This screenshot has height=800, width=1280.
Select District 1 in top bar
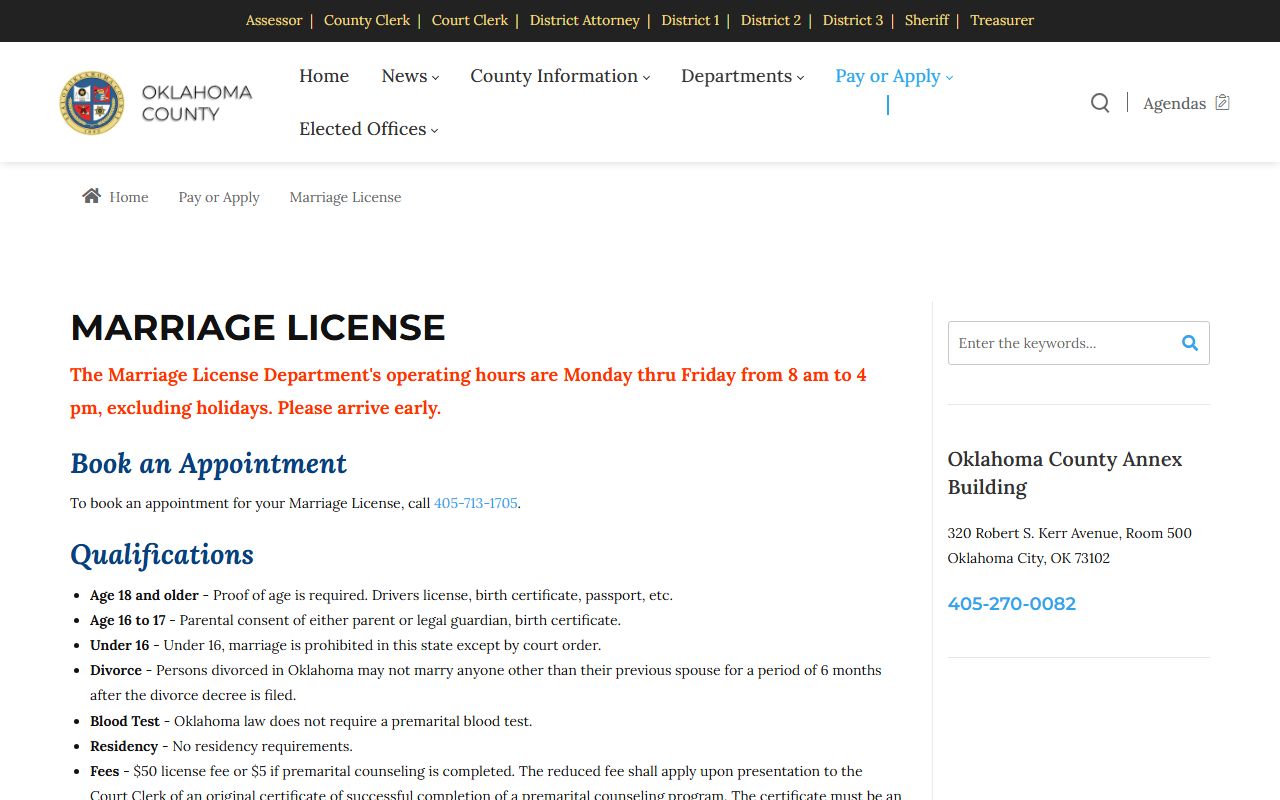[690, 20]
